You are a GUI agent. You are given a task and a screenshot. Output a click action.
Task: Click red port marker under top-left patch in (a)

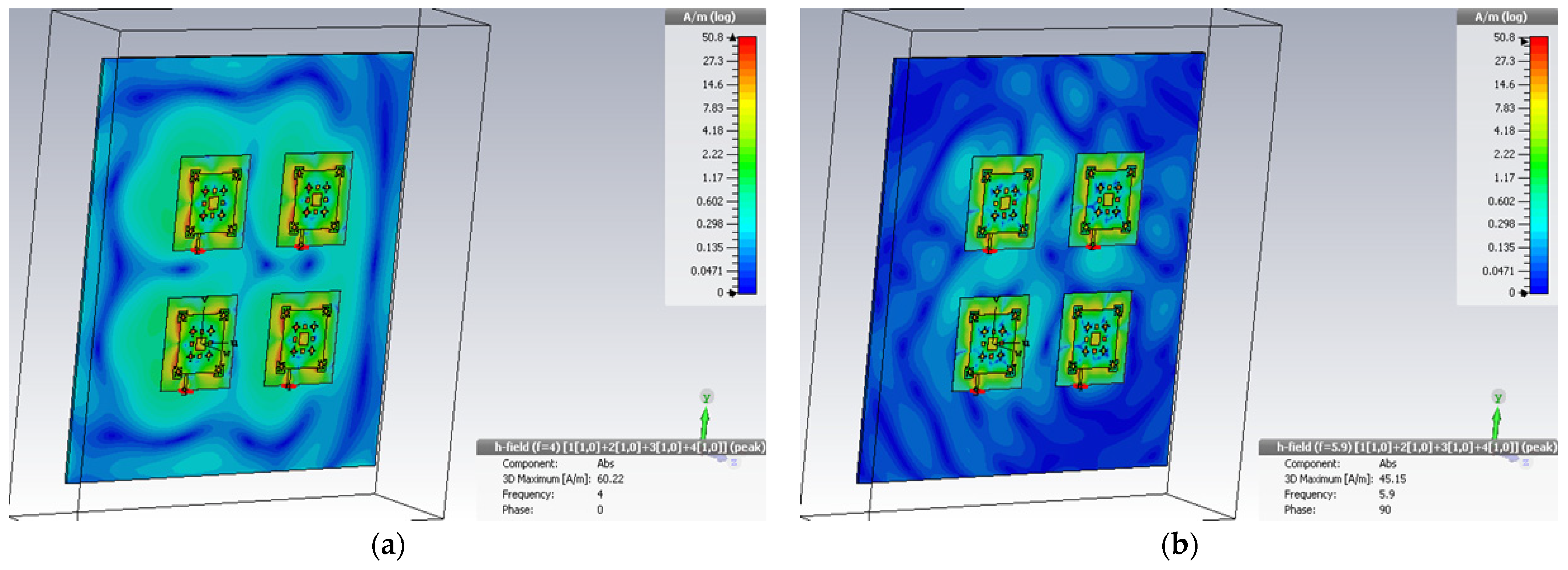pyautogui.click(x=197, y=250)
